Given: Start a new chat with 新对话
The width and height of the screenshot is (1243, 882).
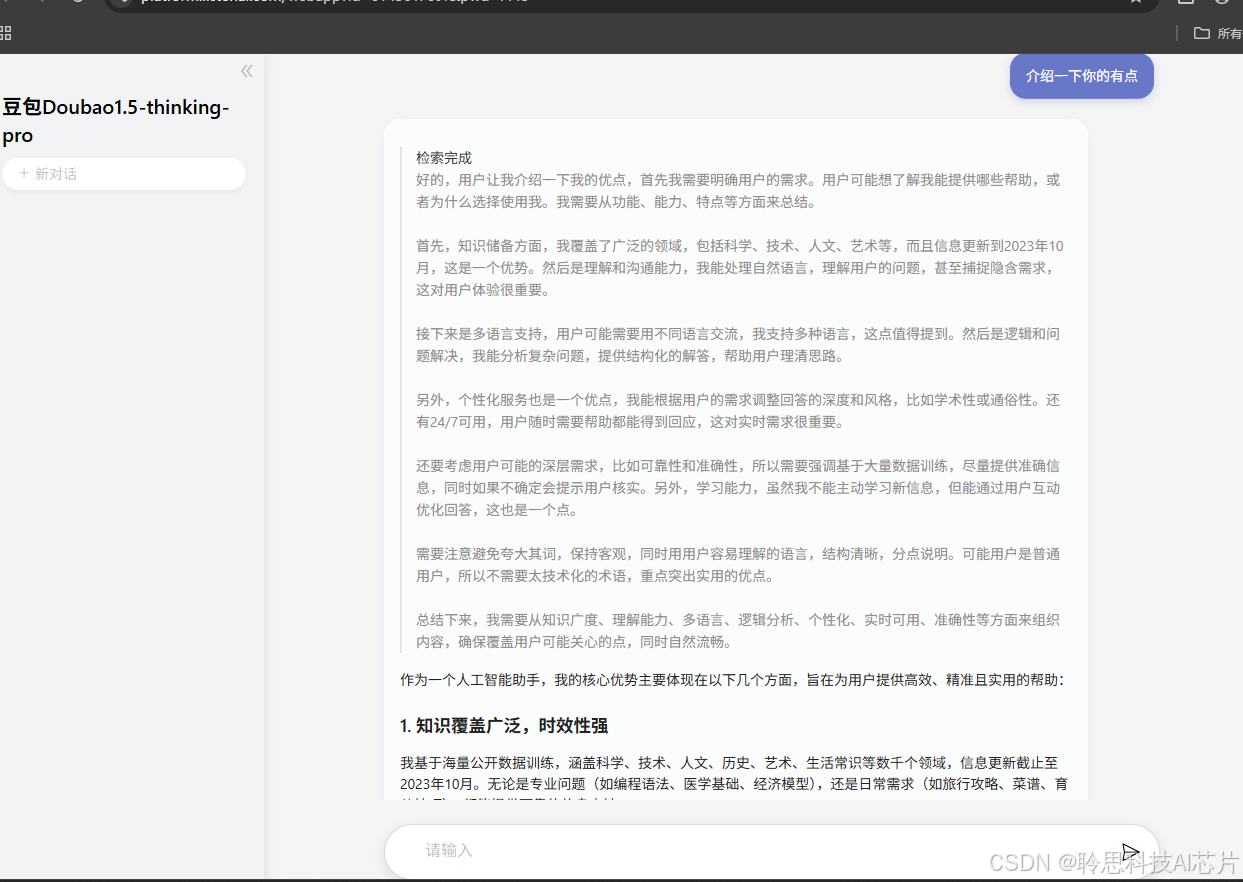Looking at the screenshot, I should click(x=124, y=174).
